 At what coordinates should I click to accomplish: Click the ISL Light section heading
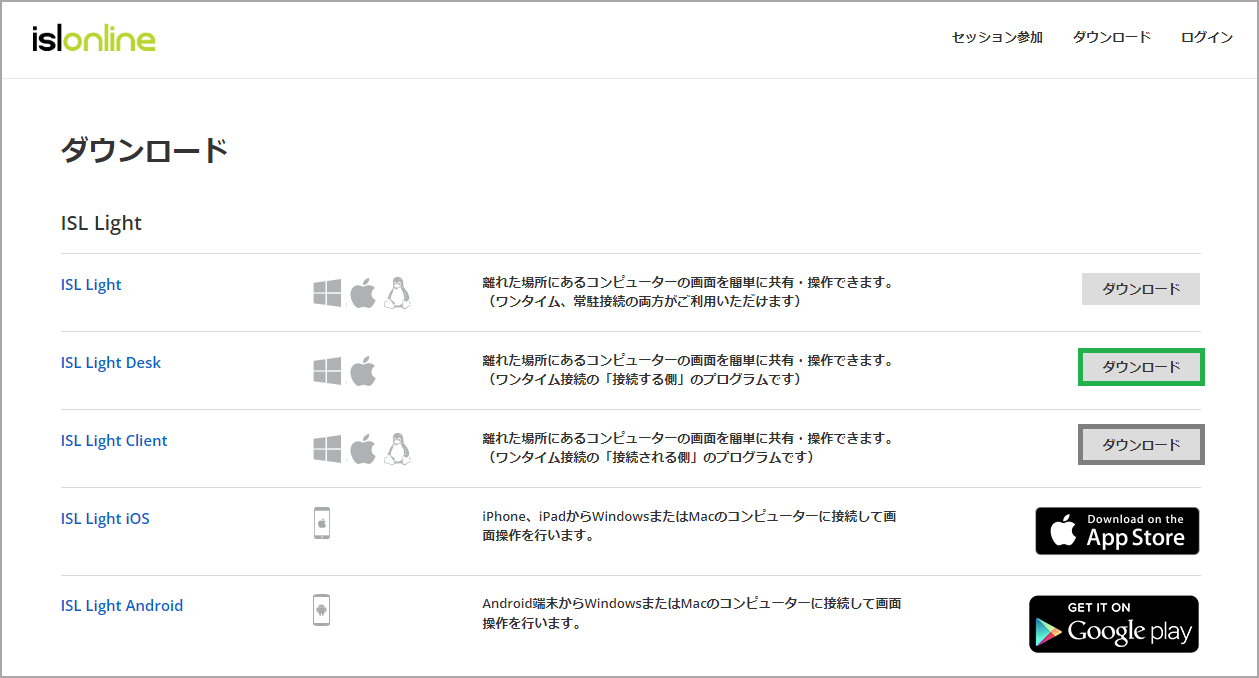pyautogui.click(x=101, y=223)
